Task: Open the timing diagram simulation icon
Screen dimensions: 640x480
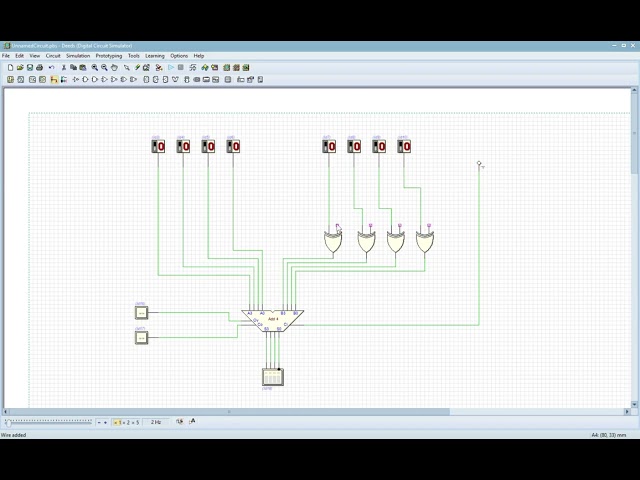Action: click(x=193, y=67)
